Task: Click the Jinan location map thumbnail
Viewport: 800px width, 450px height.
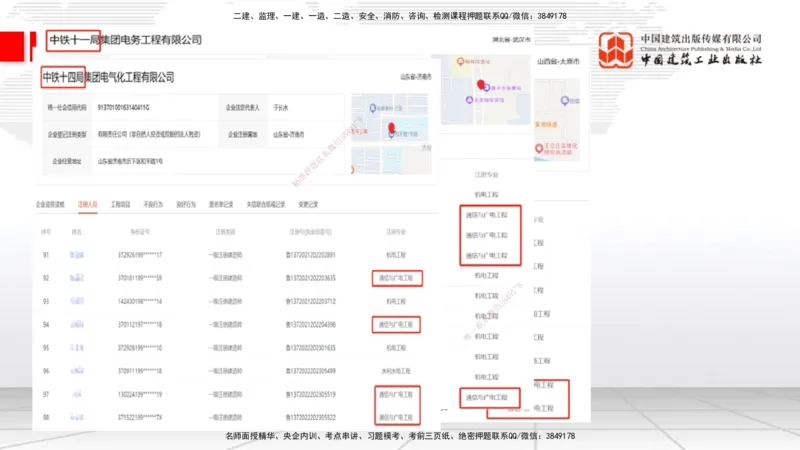Action: 391,134
